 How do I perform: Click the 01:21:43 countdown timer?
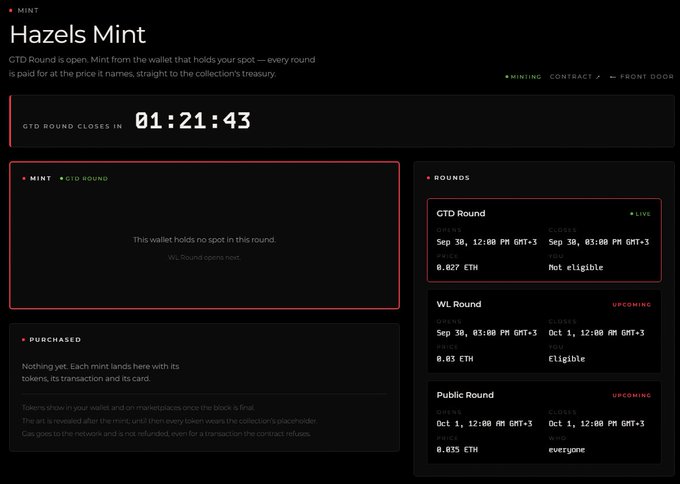[193, 121]
